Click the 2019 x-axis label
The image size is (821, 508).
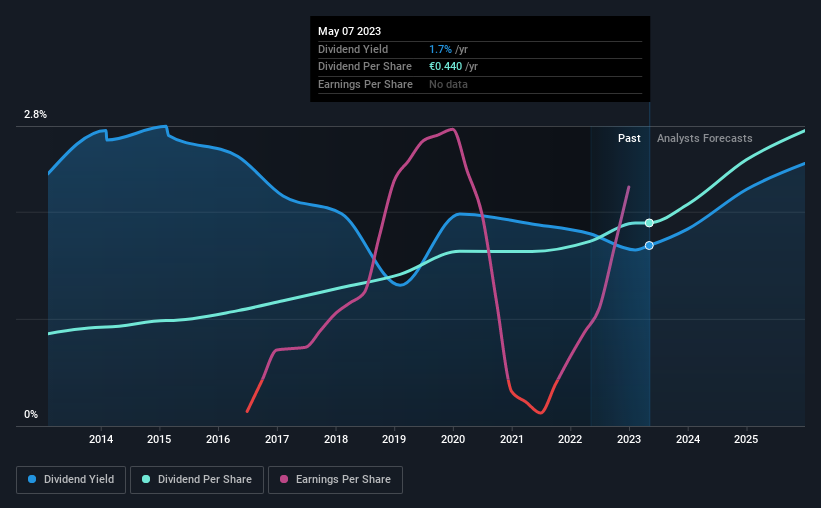[x=394, y=439]
